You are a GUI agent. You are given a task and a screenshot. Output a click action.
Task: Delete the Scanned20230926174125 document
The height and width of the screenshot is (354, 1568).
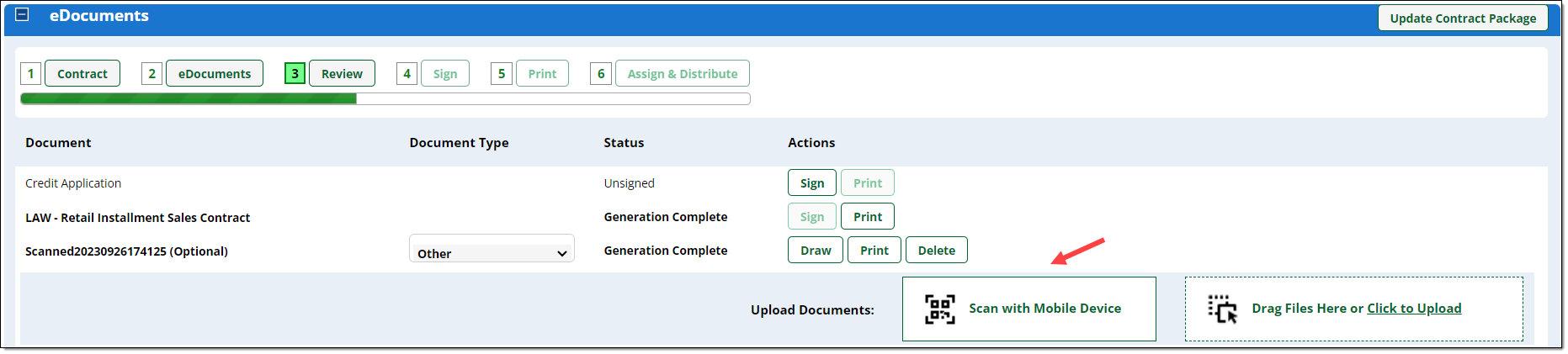tap(937, 250)
